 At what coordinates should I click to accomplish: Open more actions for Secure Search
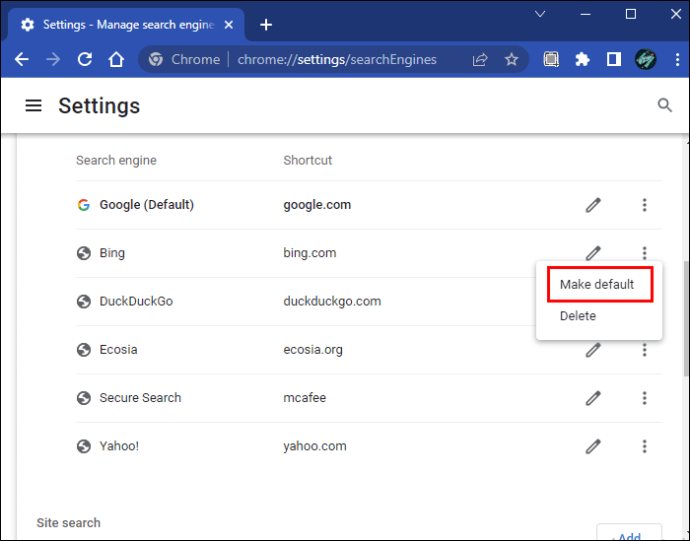(x=644, y=398)
